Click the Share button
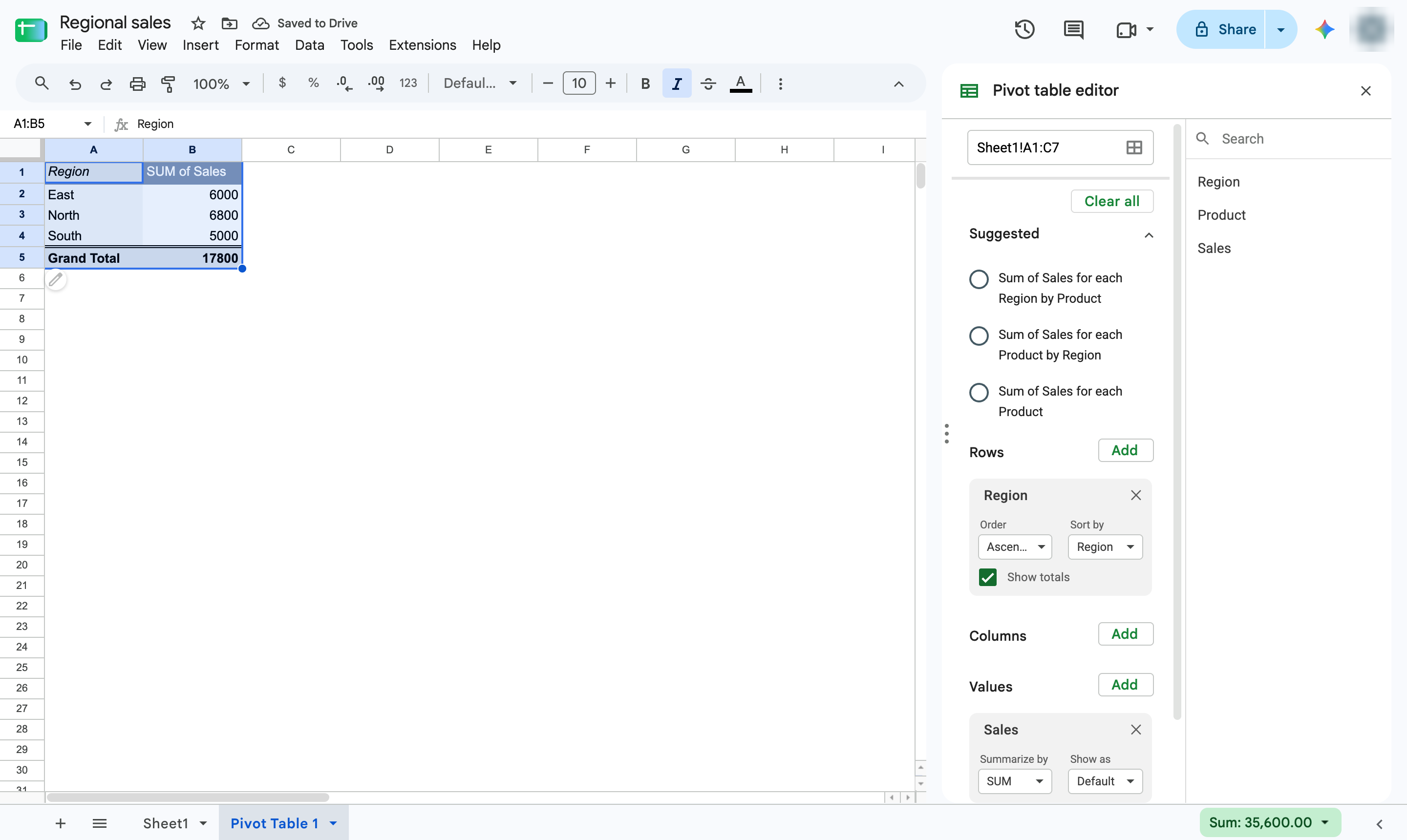The width and height of the screenshot is (1407, 840). (1221, 29)
